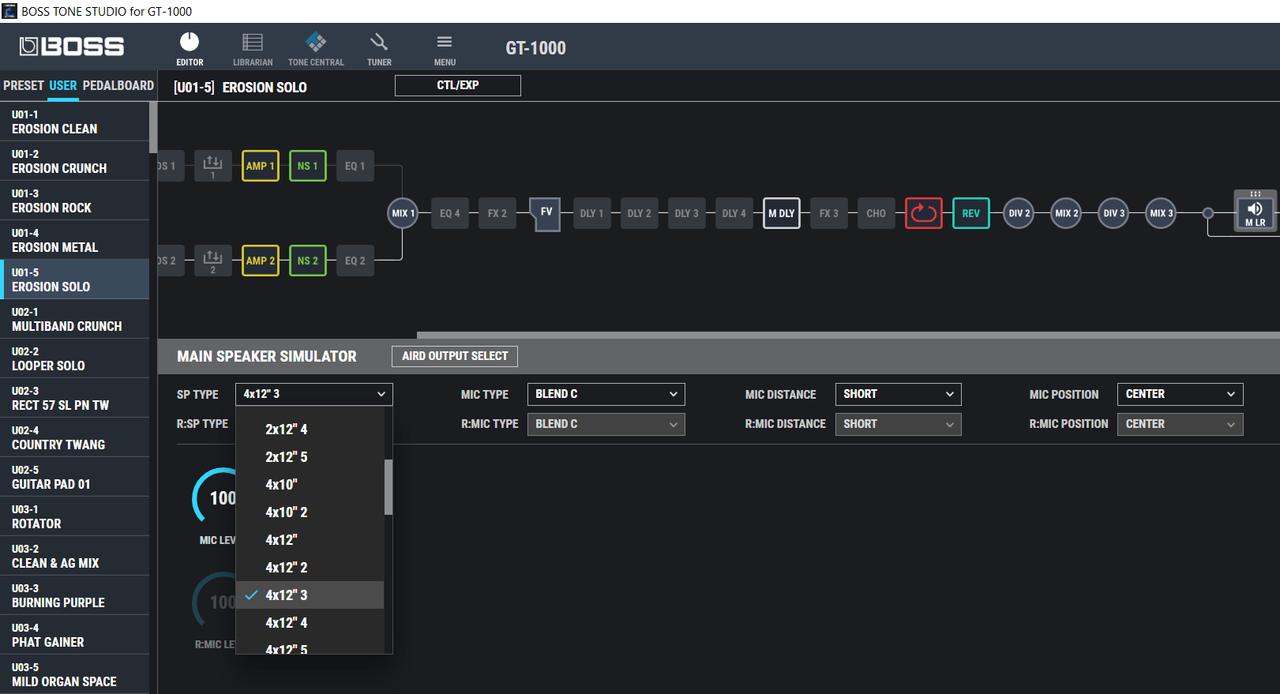This screenshot has width=1280, height=694.
Task: Select the DIV 2 divider node
Action: pyautogui.click(x=1019, y=213)
